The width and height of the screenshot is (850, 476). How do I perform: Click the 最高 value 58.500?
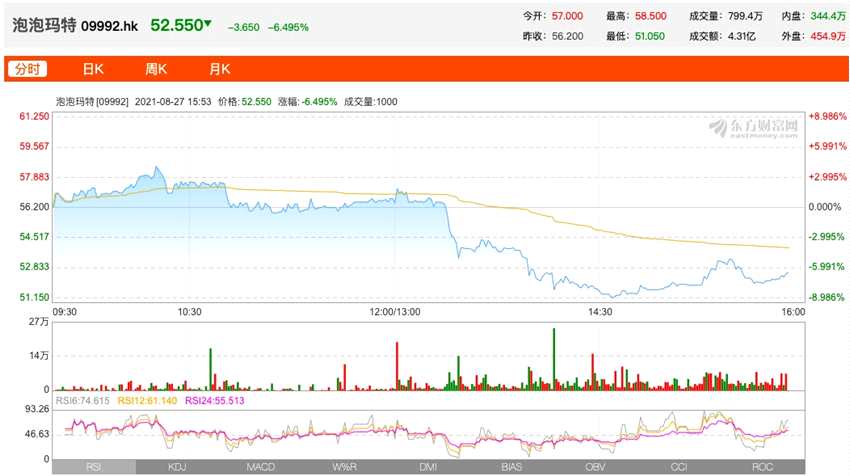pos(651,16)
